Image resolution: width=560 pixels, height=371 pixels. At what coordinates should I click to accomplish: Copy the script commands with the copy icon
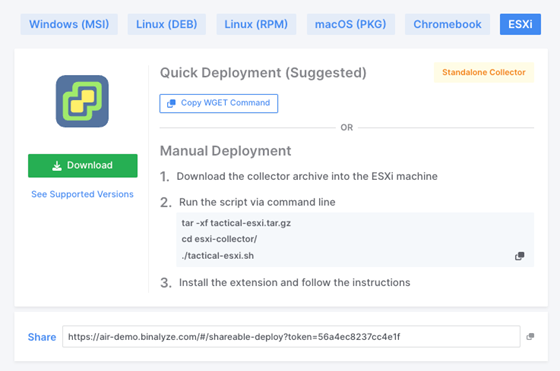(x=520, y=256)
